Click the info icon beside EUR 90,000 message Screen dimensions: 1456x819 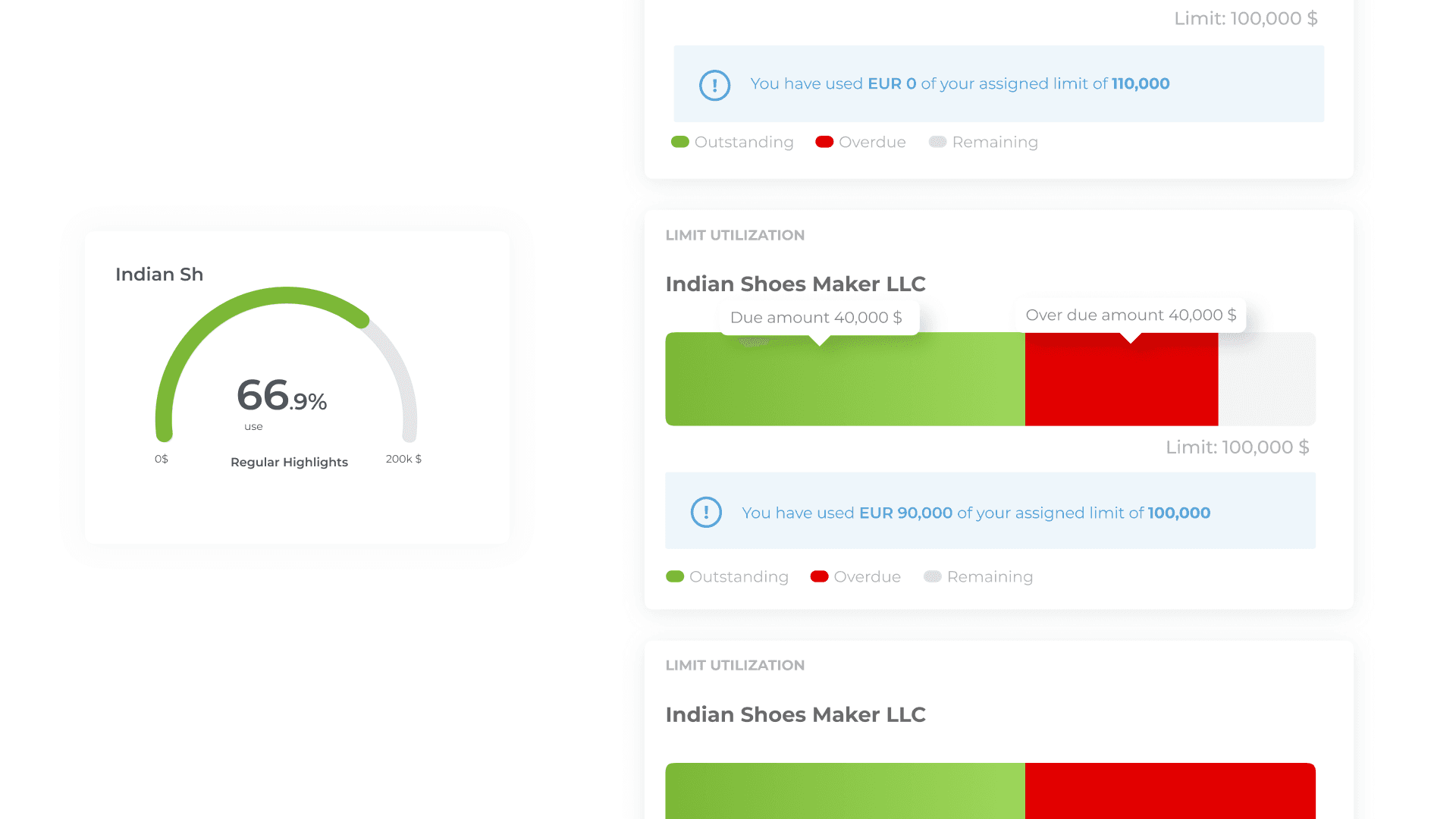[706, 513]
